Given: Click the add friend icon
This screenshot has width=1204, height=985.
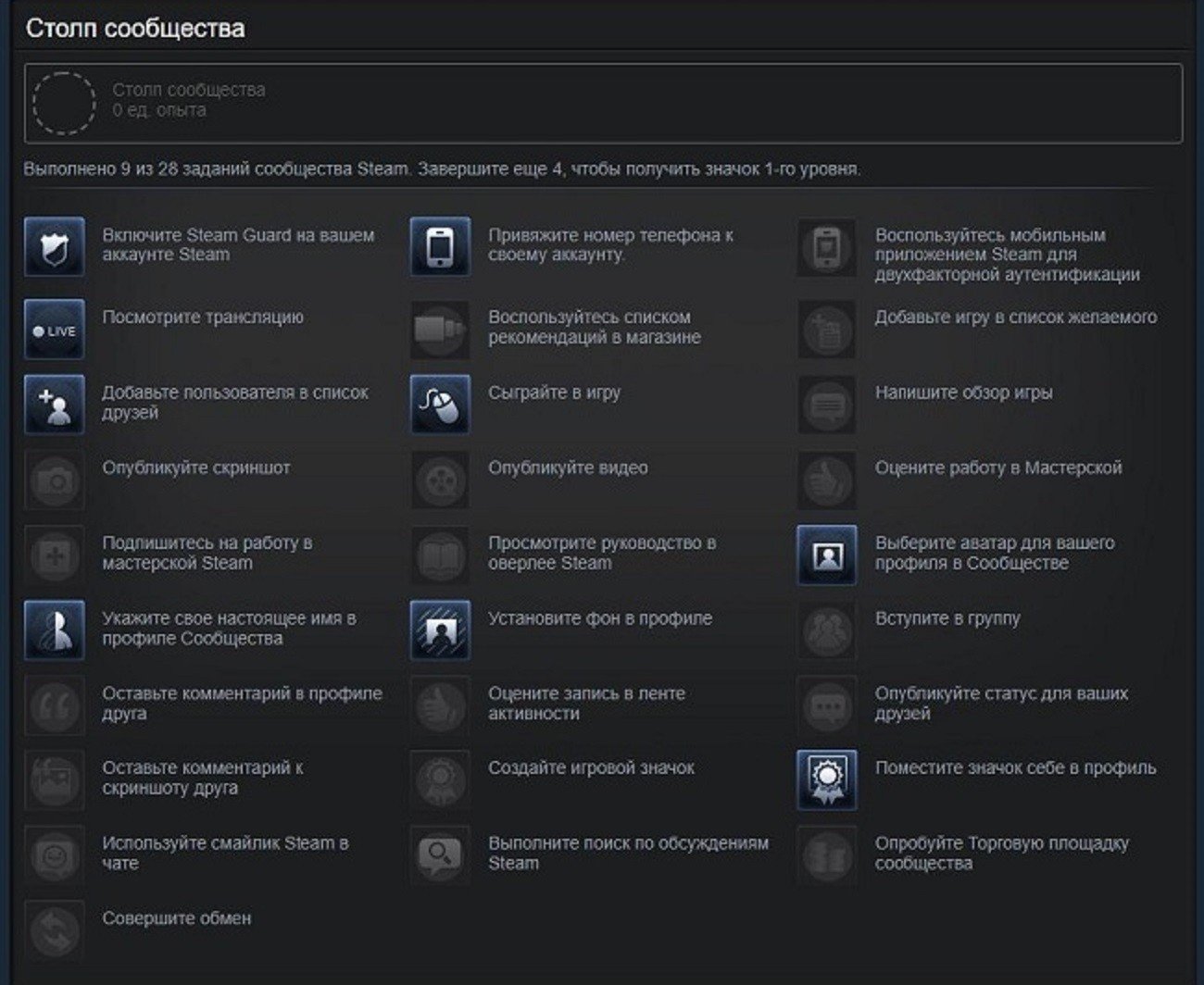Looking at the screenshot, I should (x=55, y=405).
